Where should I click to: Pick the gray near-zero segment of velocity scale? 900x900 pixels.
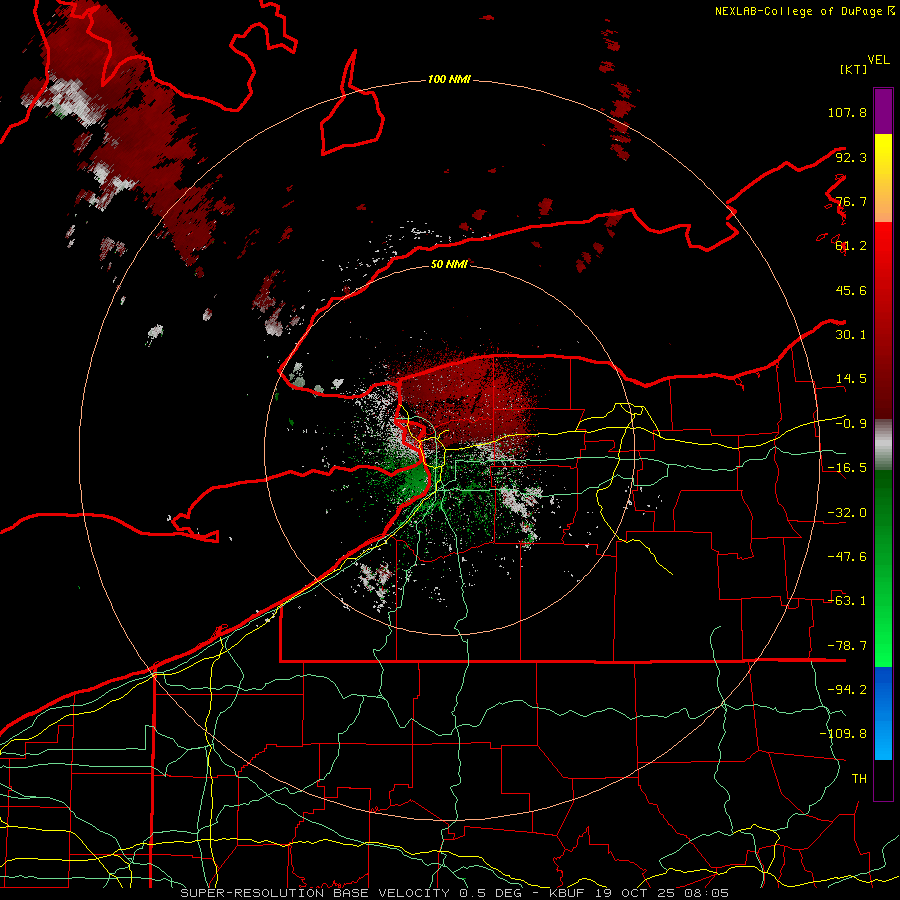point(883,445)
